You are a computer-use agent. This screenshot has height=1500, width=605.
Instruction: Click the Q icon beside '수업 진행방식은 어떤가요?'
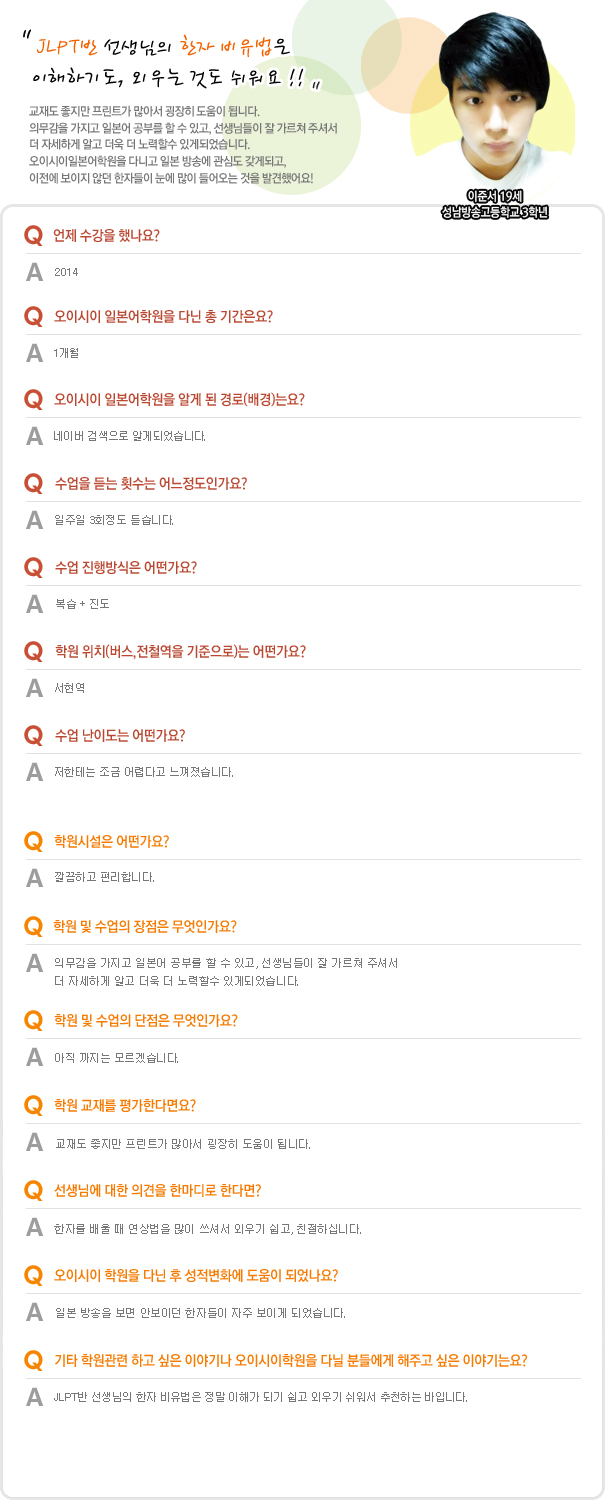[x=34, y=568]
